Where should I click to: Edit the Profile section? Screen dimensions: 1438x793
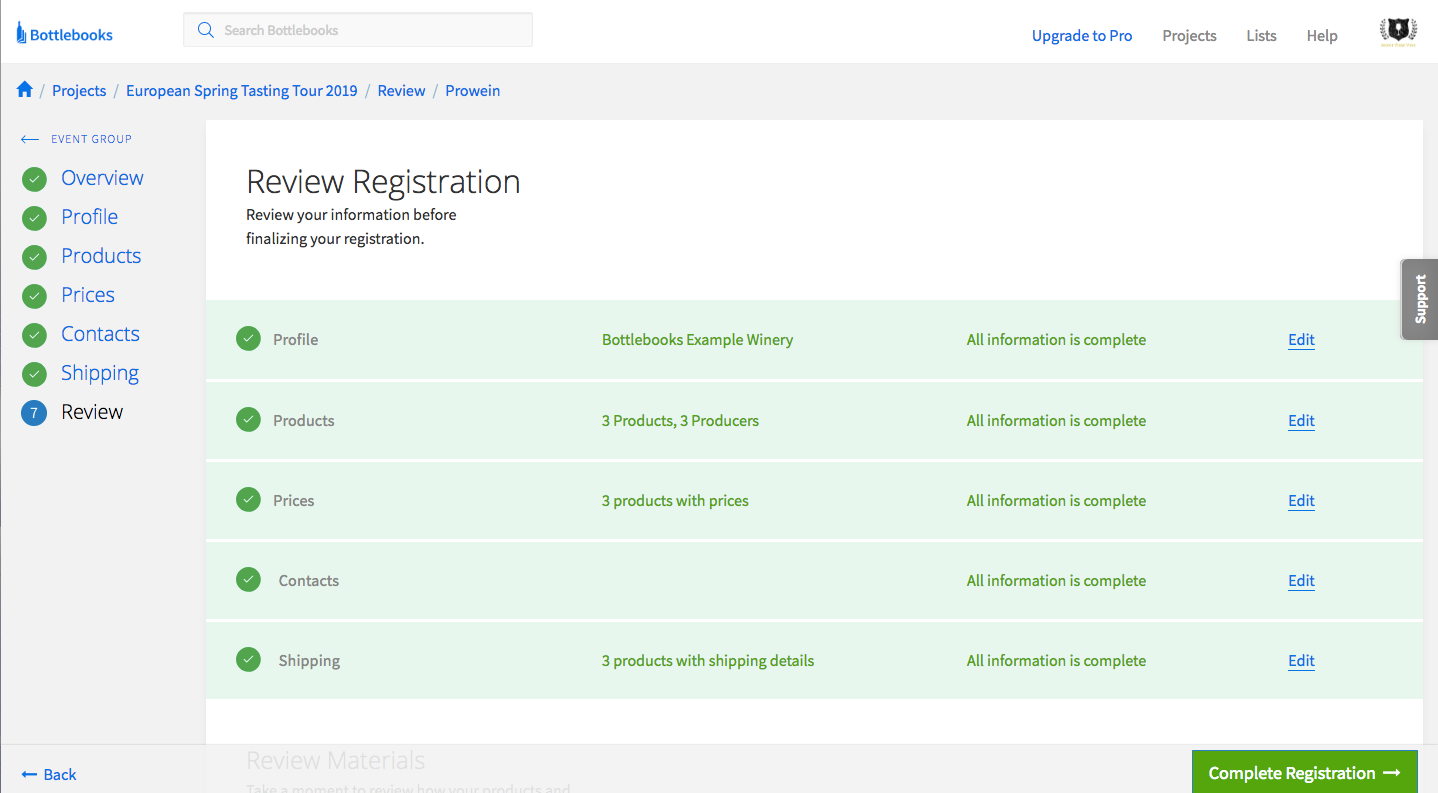(1301, 340)
